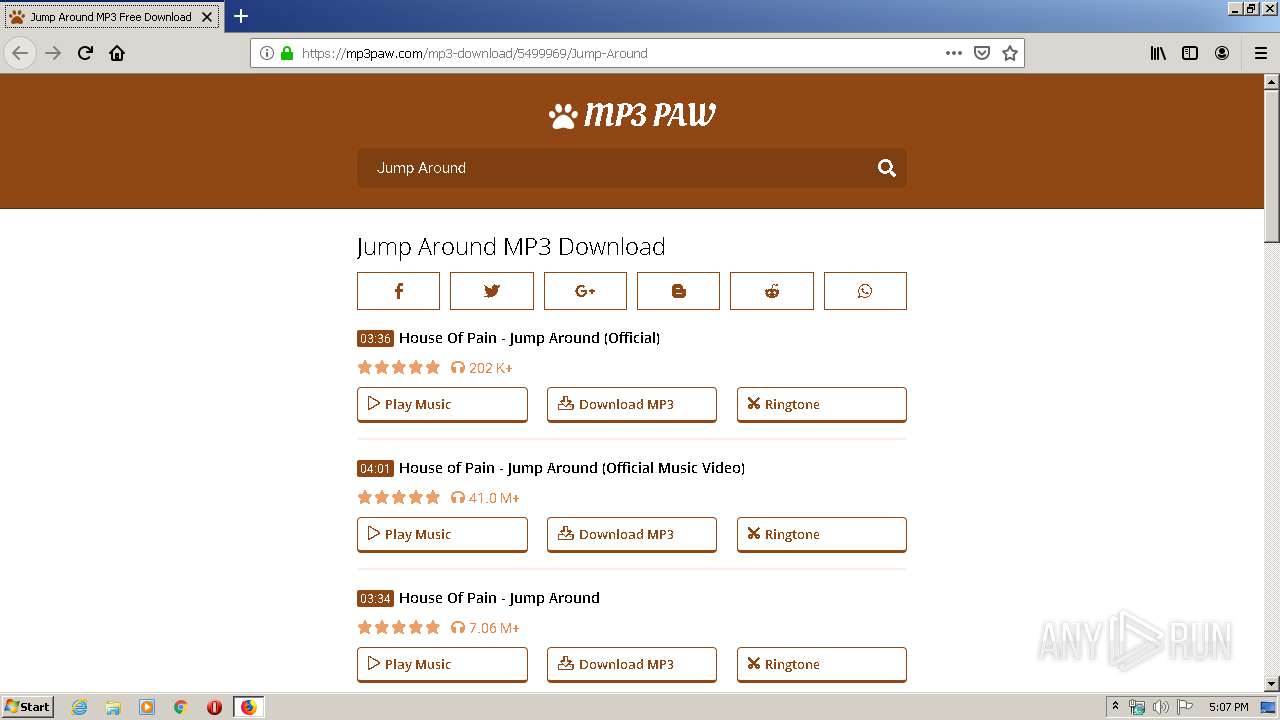The image size is (1280, 720).
Task: Play Music for Jump Around (Official)
Action: (442, 404)
